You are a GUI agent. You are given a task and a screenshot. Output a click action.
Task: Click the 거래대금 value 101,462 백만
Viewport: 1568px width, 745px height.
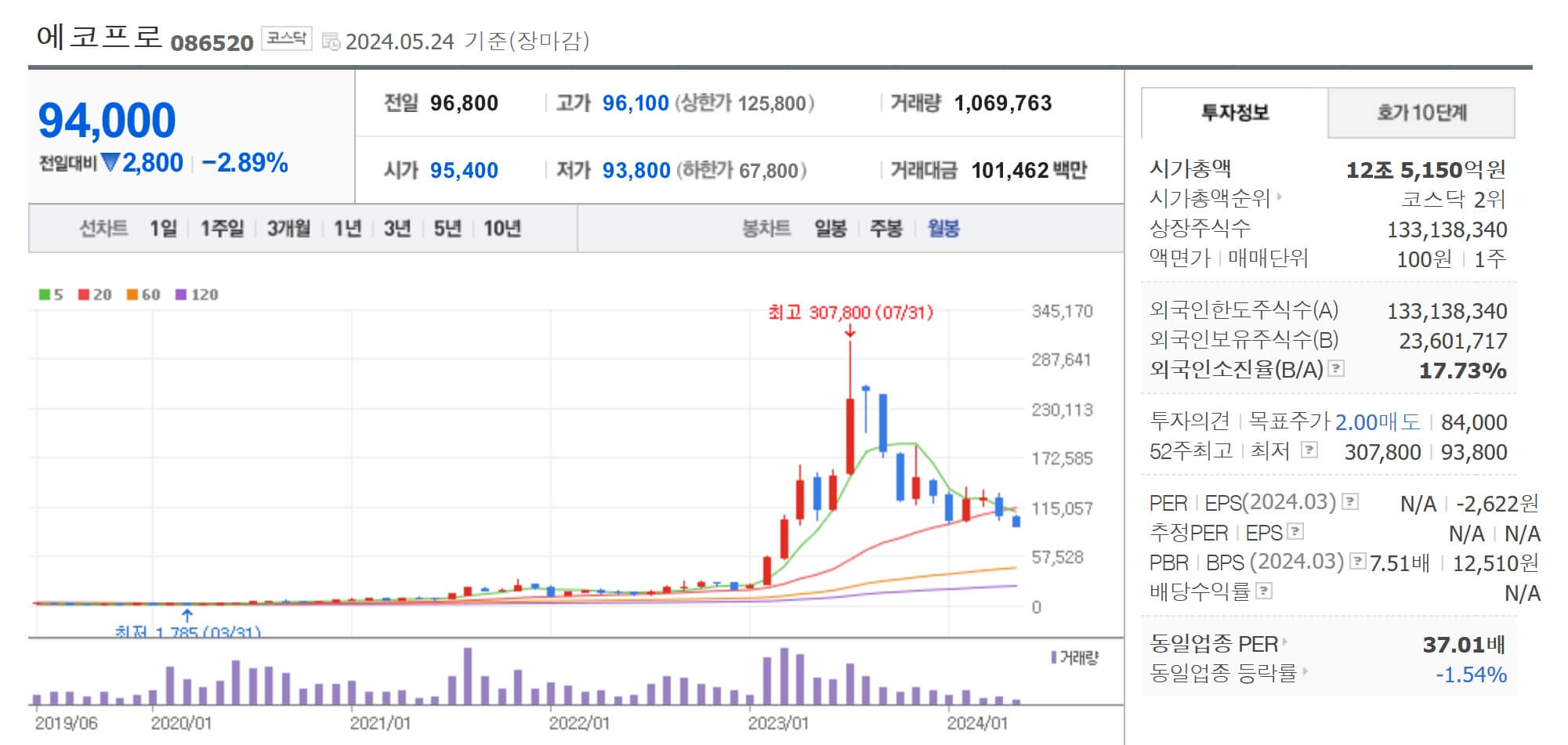(1029, 170)
